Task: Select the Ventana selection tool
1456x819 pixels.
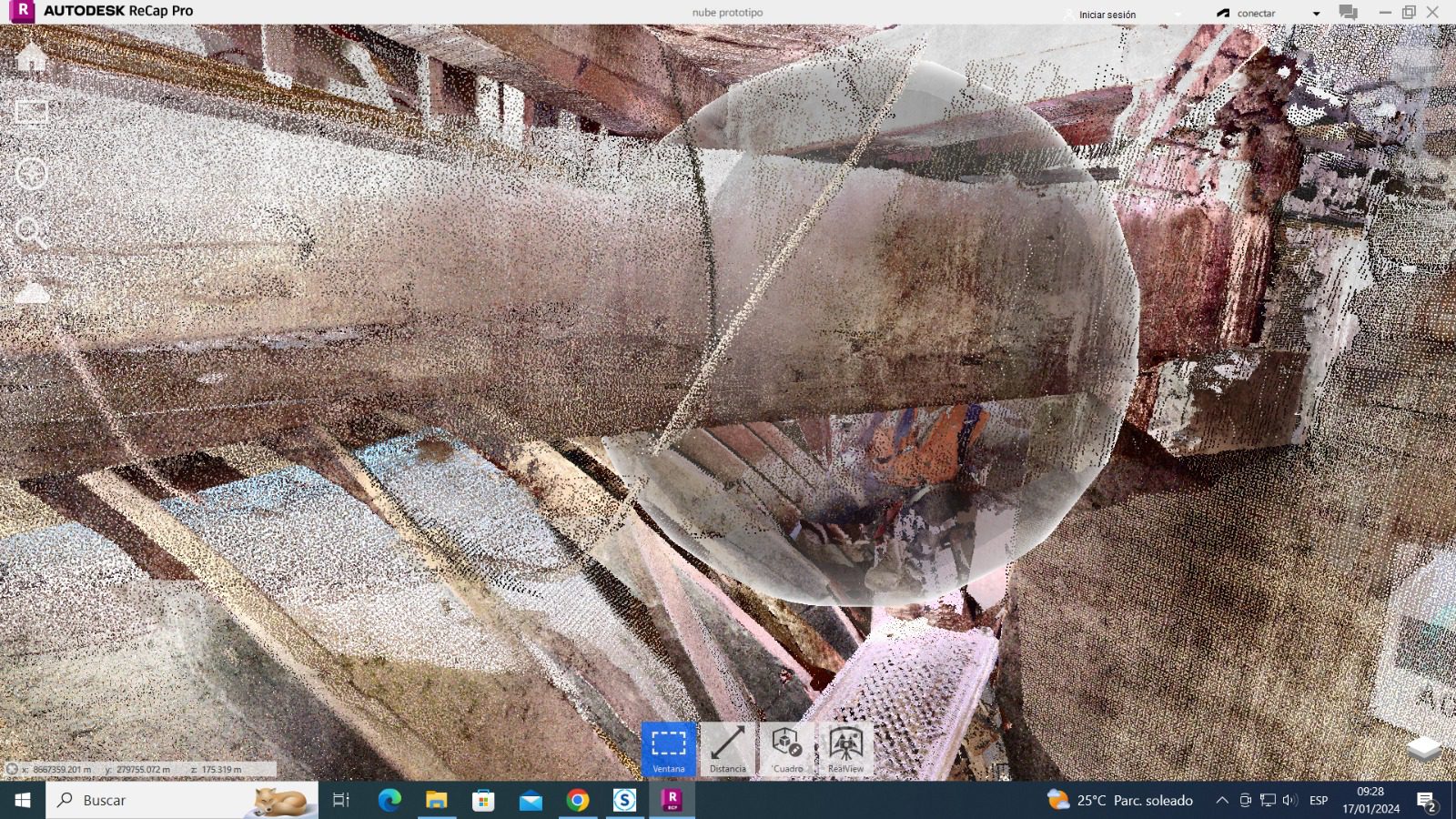Action: pos(669,749)
